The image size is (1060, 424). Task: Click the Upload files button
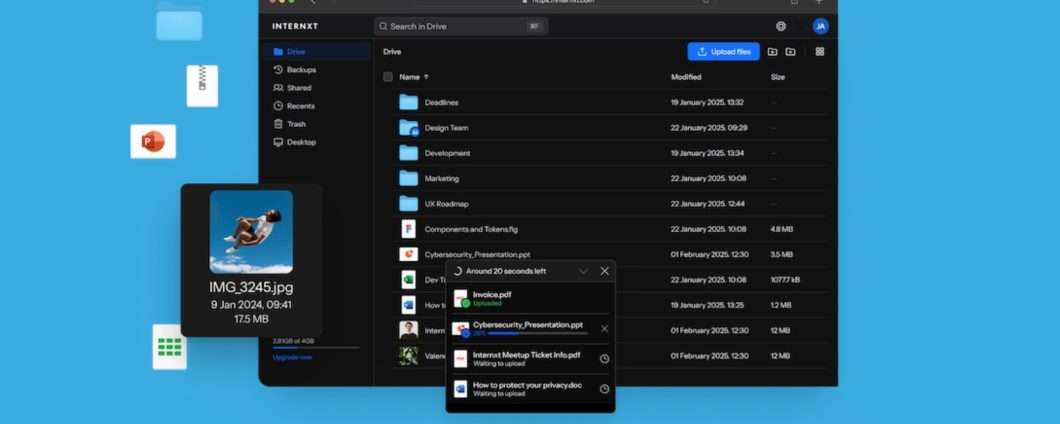pyautogui.click(x=723, y=51)
